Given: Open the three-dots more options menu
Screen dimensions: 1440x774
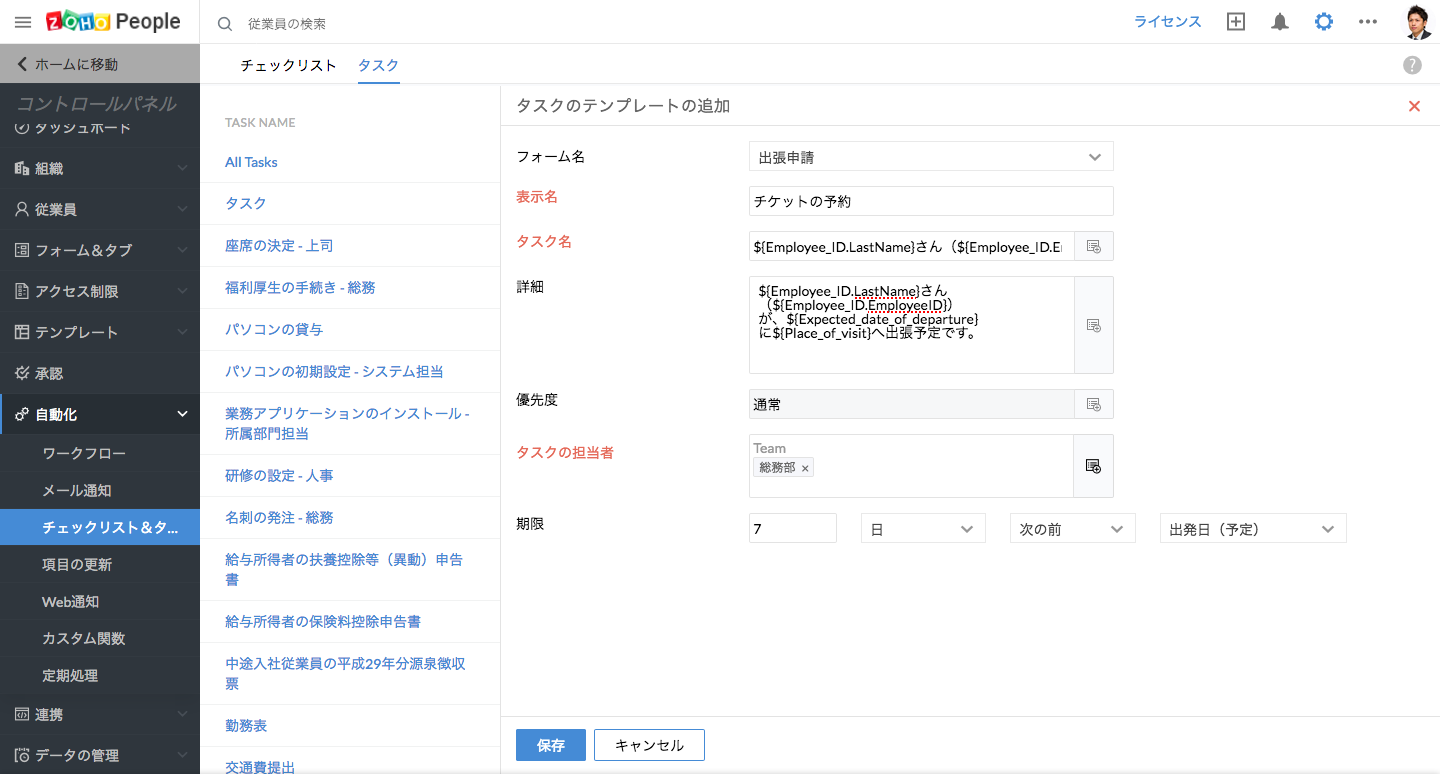Looking at the screenshot, I should [x=1368, y=22].
